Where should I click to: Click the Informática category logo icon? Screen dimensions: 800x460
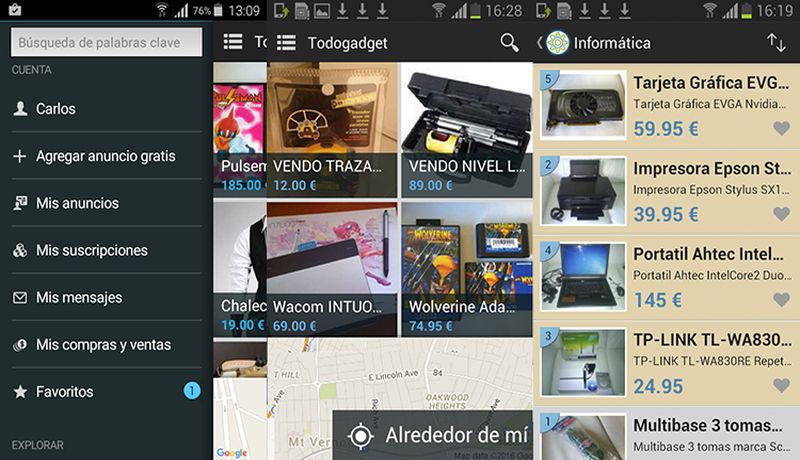(x=557, y=43)
